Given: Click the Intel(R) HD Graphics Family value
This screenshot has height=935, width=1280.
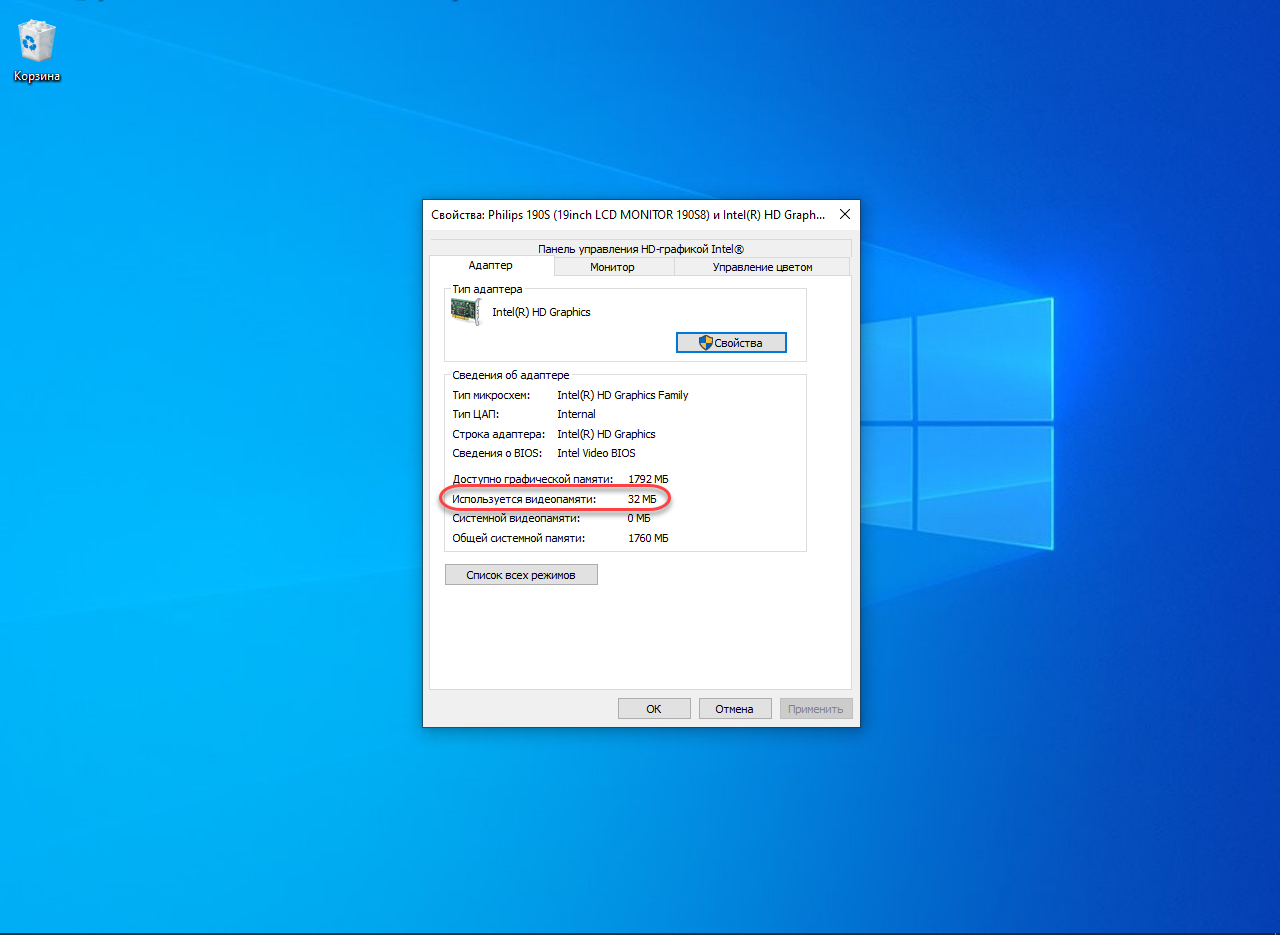Looking at the screenshot, I should tap(623, 395).
